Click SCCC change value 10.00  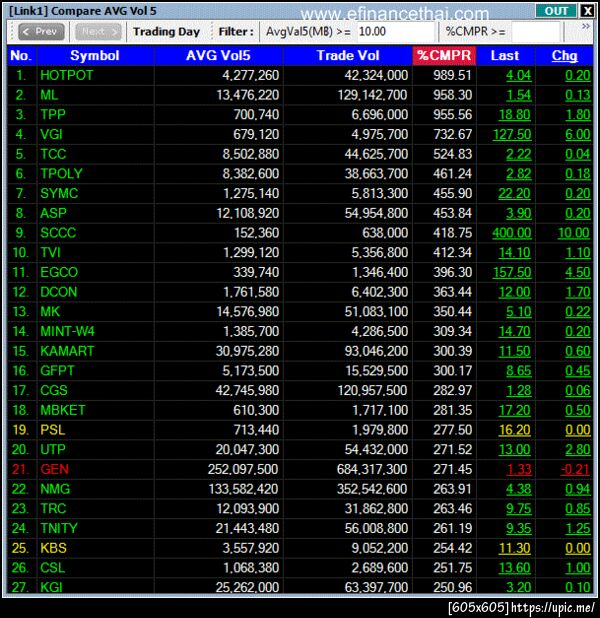click(574, 233)
